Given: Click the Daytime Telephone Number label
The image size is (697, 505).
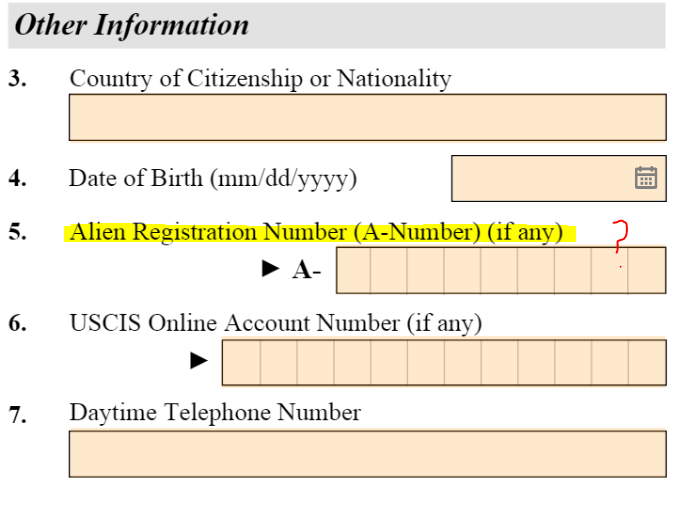Looking at the screenshot, I should point(215,412).
